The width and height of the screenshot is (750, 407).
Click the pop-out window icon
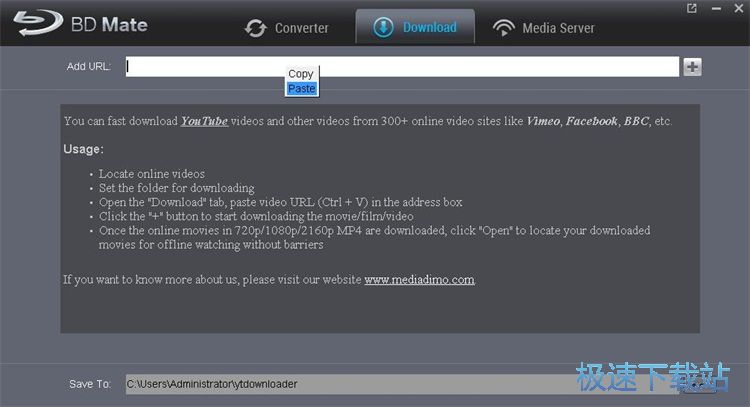692,8
